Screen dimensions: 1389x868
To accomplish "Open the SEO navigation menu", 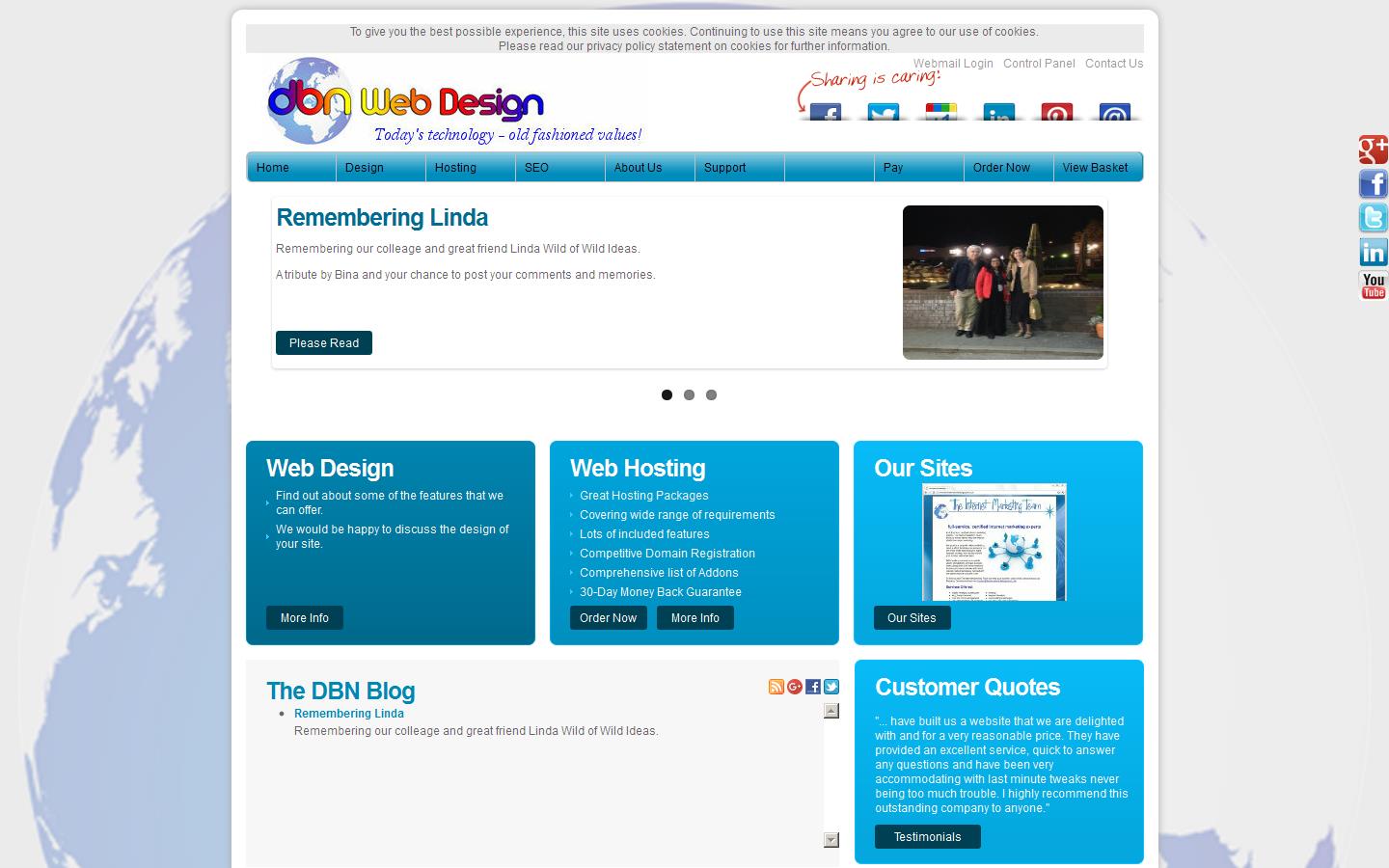I will click(534, 167).
